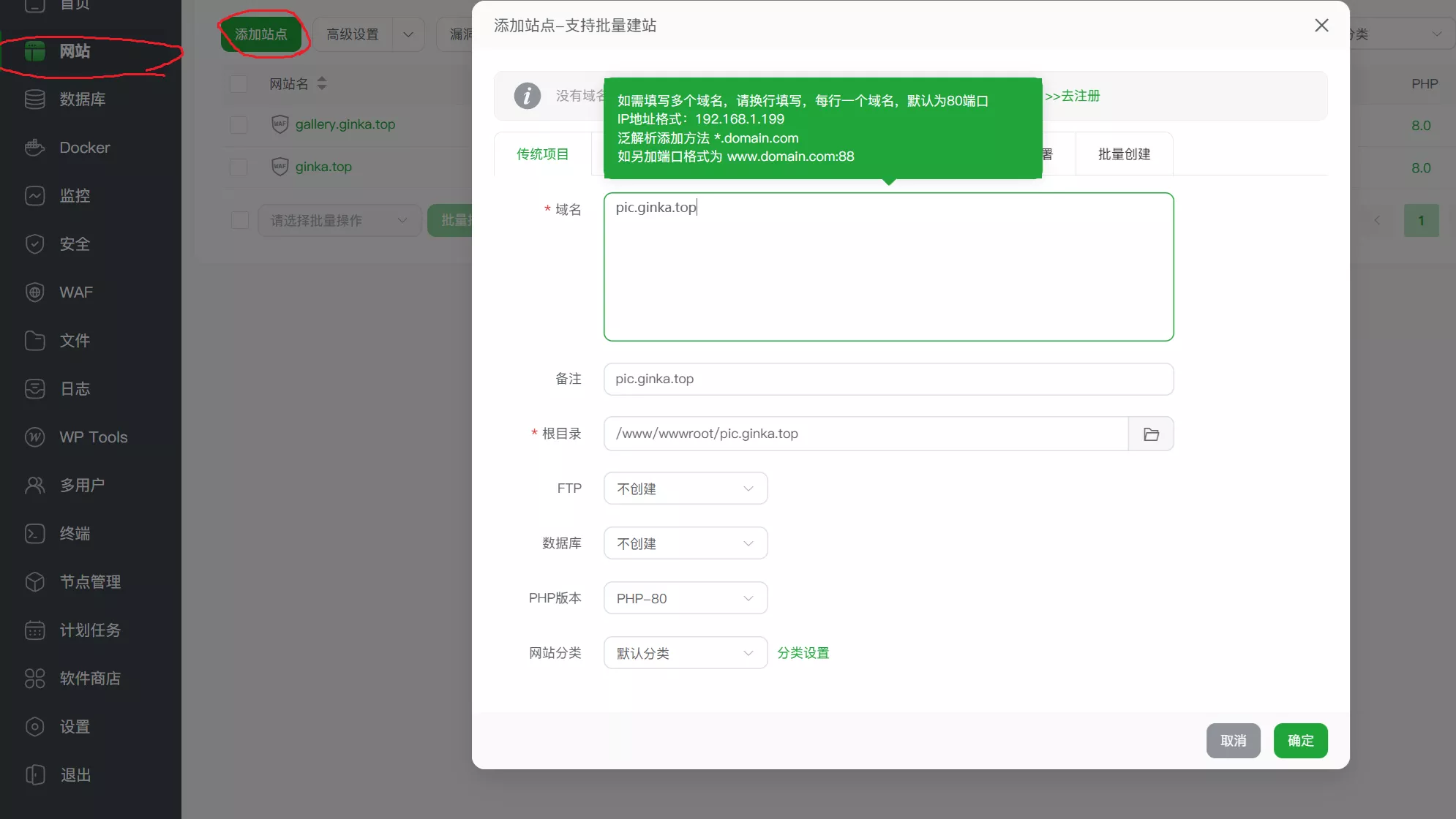Screen dimensions: 1456x819
Task: Click the 分类设置 link
Action: [x=803, y=653]
